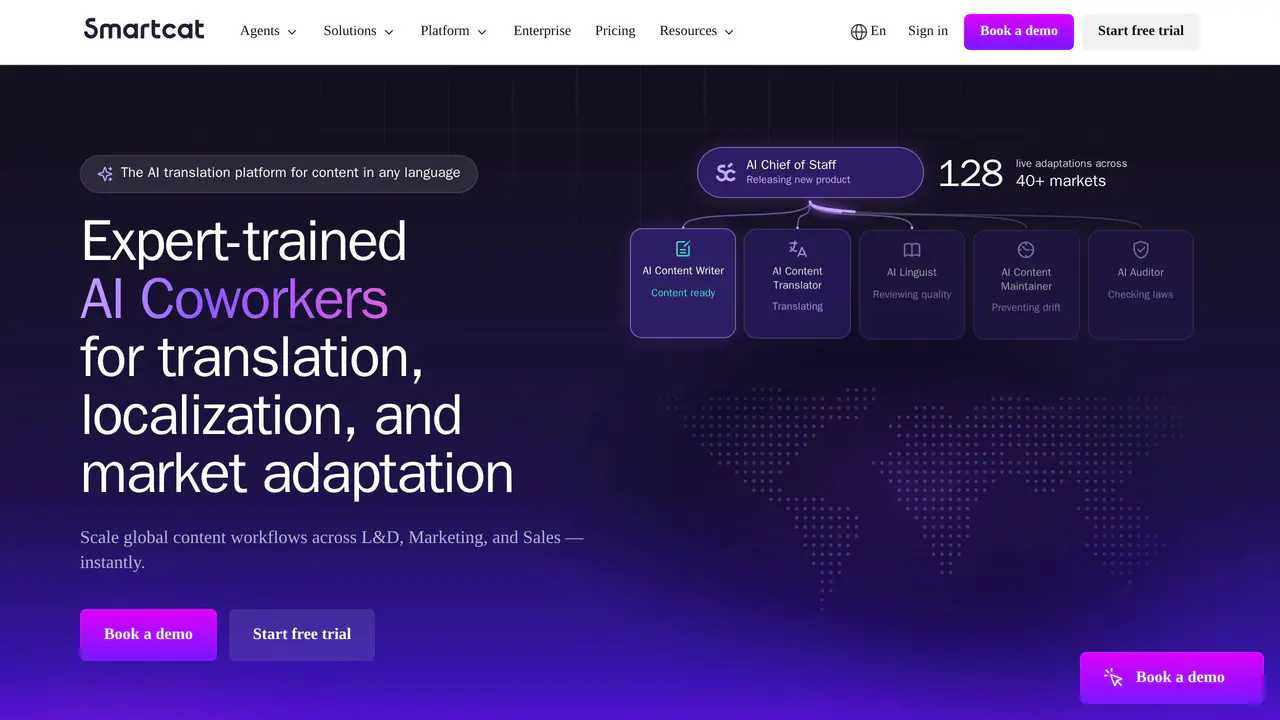Image resolution: width=1280 pixels, height=720 pixels.
Task: Click the AI Content Writer pencil icon
Action: 683,249
